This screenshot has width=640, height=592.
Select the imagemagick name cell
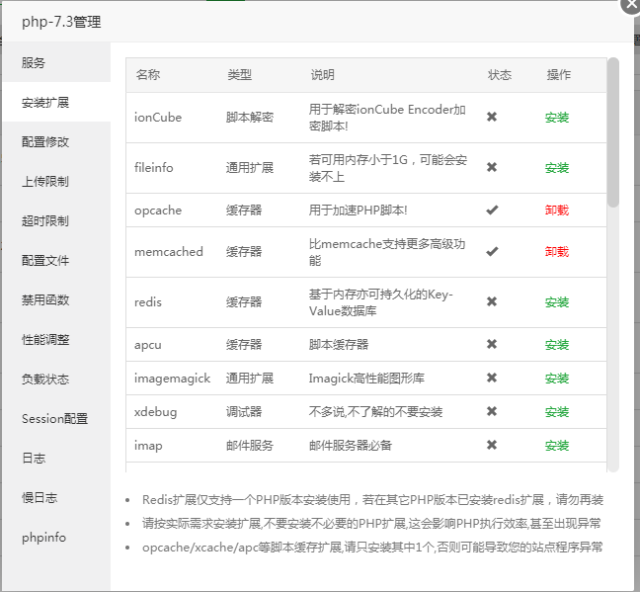[172, 378]
